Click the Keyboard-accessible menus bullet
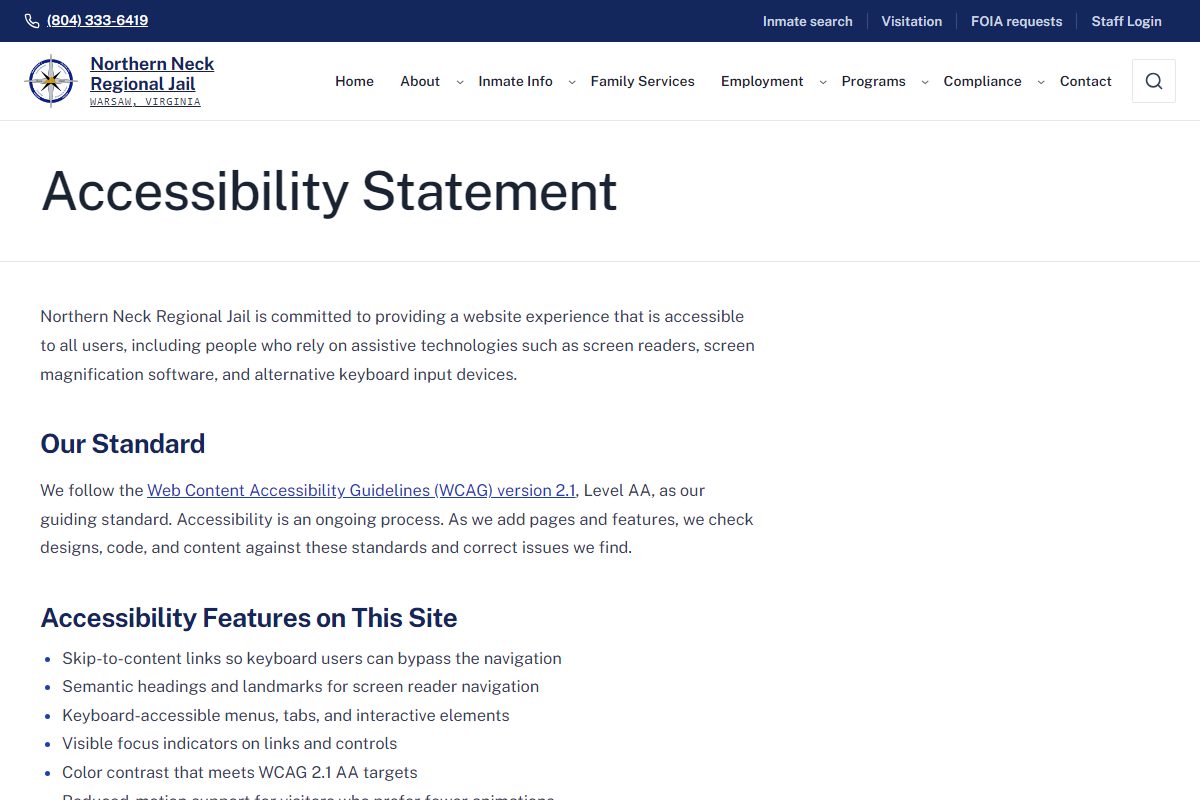 [x=286, y=715]
